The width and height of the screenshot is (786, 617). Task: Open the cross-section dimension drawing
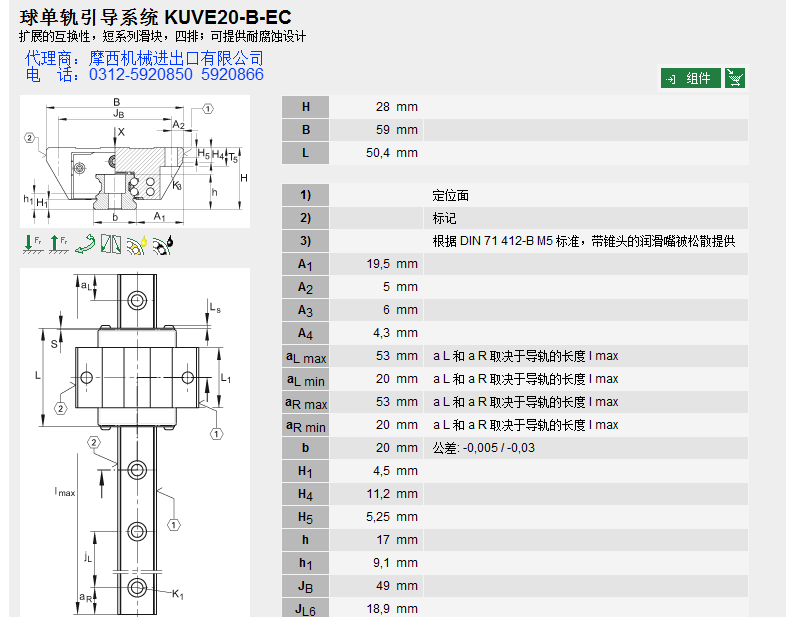tap(134, 162)
